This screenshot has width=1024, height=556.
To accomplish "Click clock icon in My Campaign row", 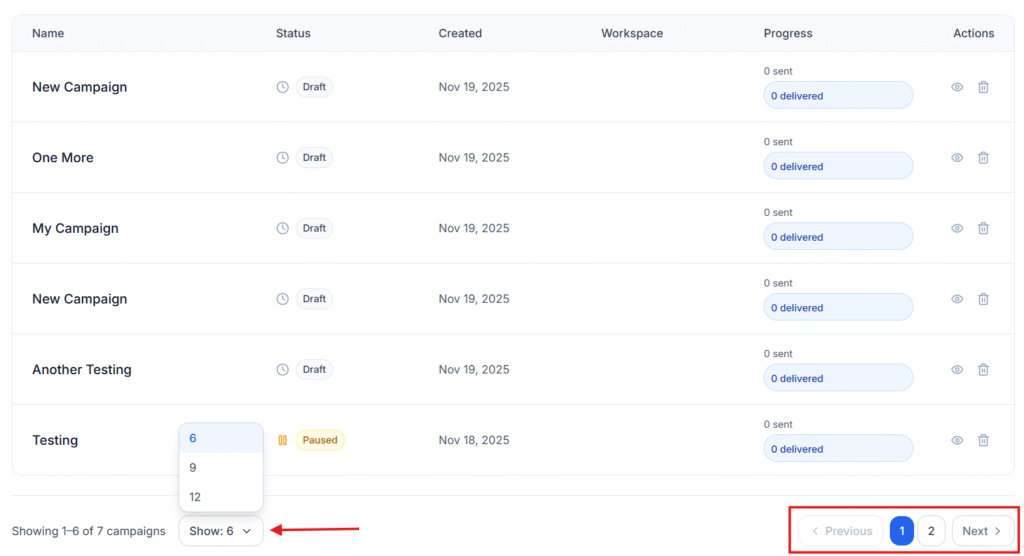I will [x=283, y=228].
